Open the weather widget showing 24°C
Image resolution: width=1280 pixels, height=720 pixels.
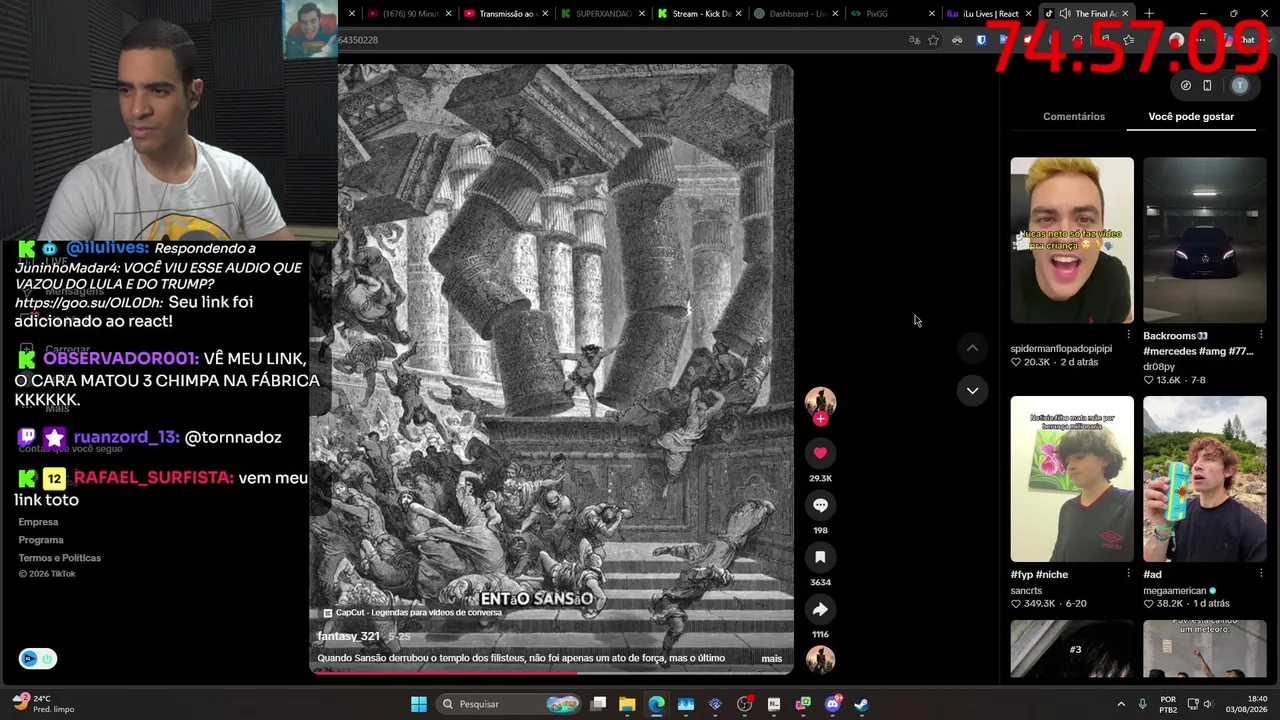[x=44, y=704]
